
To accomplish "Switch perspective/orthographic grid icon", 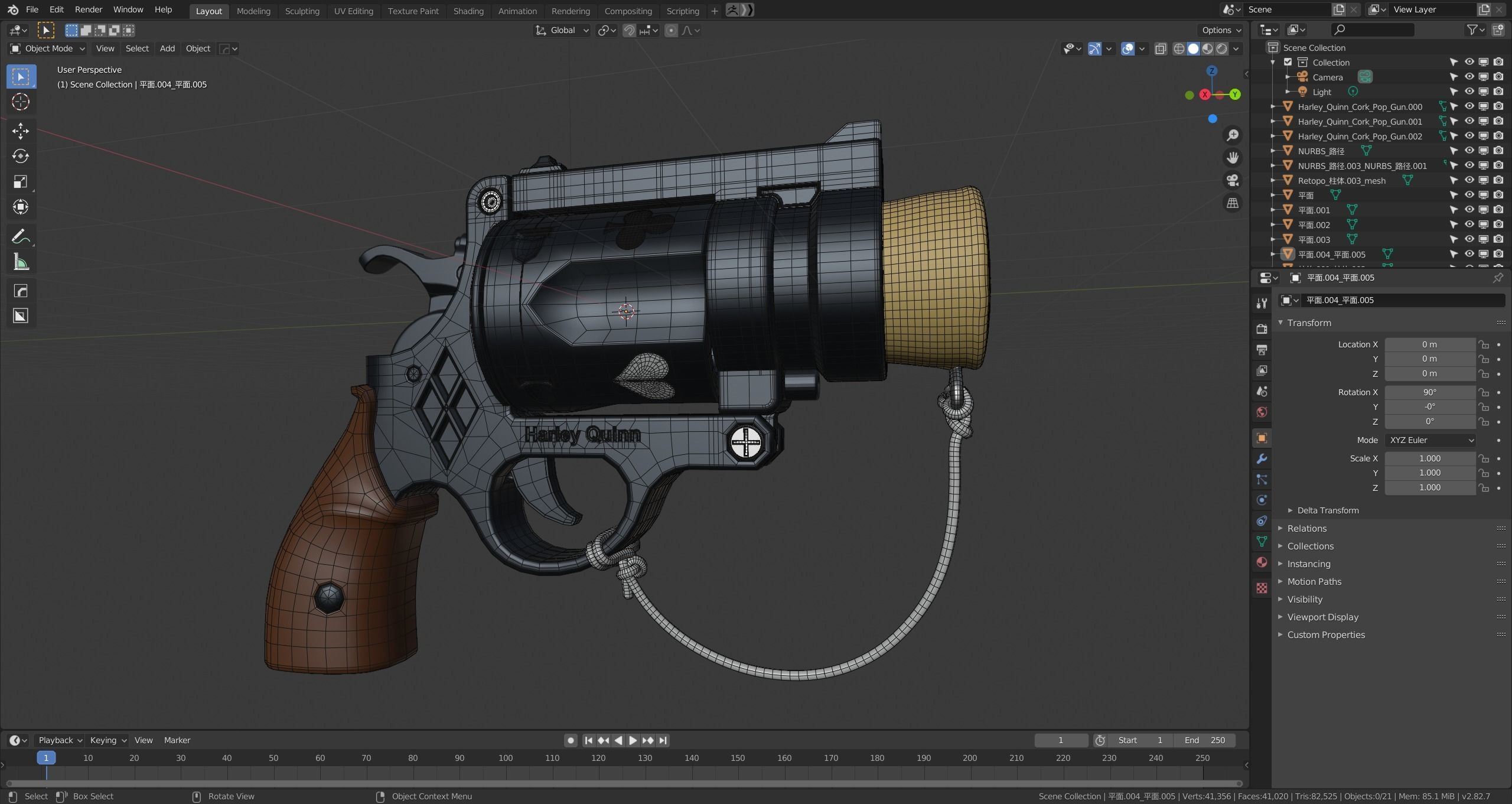I will point(1233,203).
